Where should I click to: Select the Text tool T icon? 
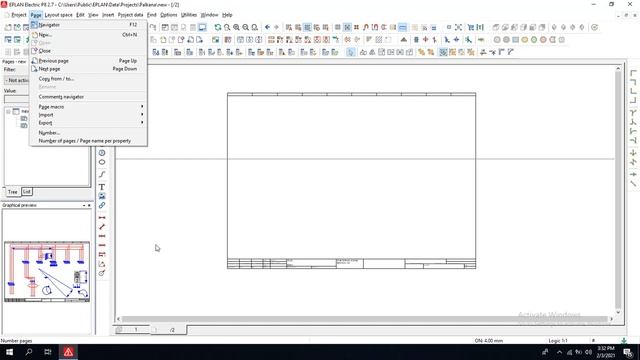(x=102, y=187)
